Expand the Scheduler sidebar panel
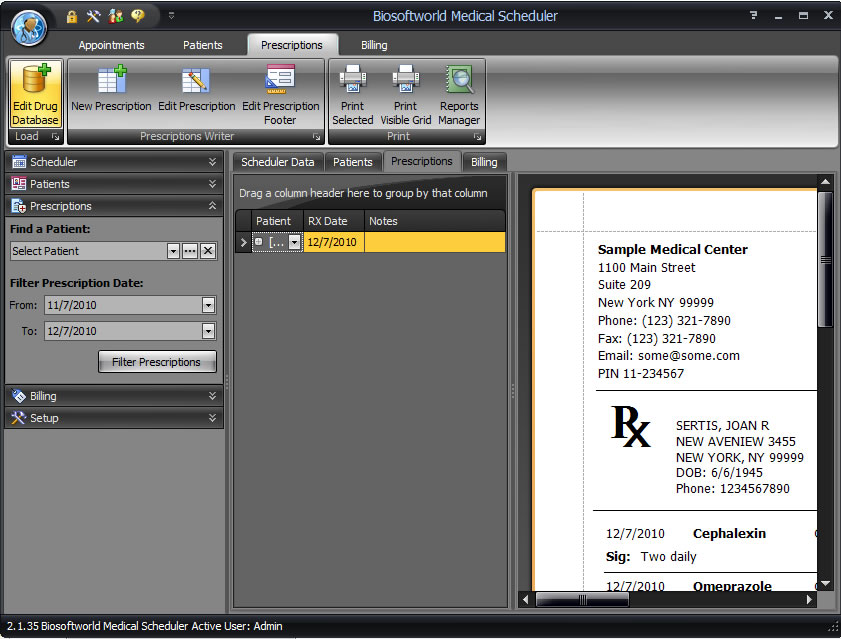 tap(114, 161)
